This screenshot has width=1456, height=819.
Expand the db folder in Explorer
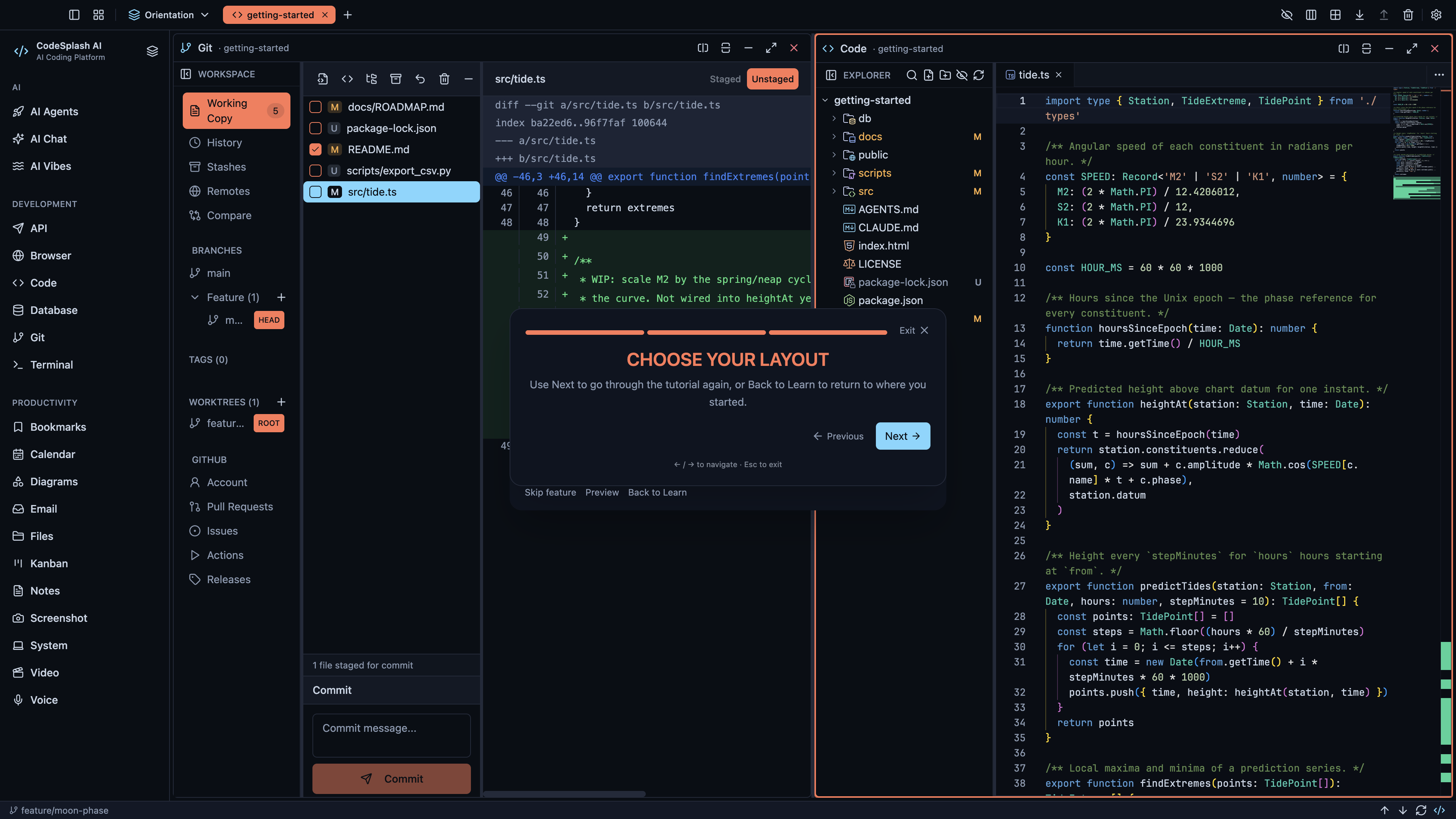point(834,118)
